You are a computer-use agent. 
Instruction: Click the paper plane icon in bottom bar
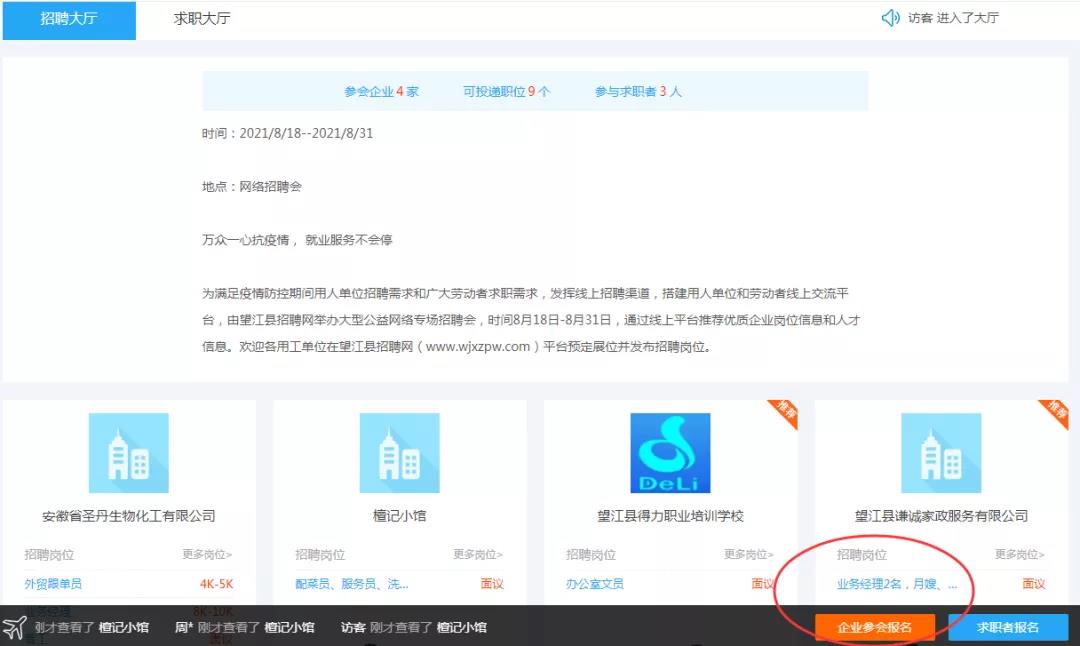(x=14, y=627)
